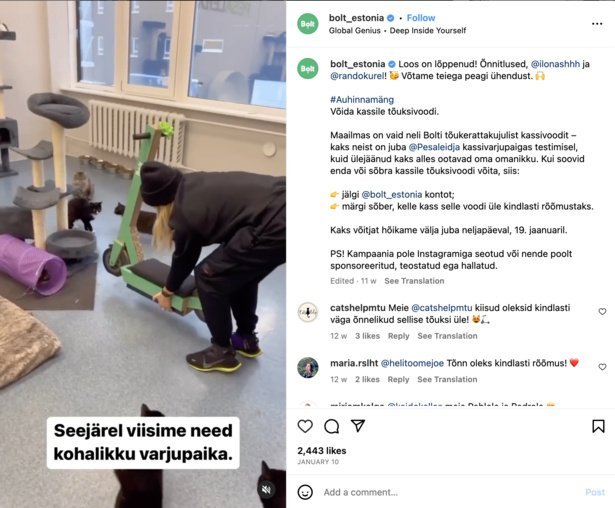Unmute the video with the speaker icon

(x=267, y=490)
